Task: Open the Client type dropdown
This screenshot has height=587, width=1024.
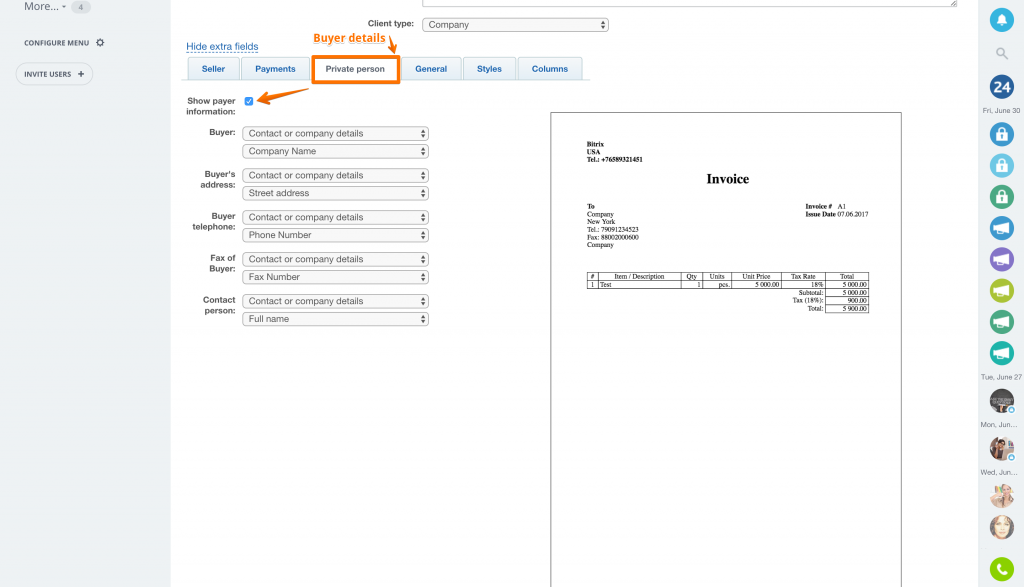Action: coord(515,25)
